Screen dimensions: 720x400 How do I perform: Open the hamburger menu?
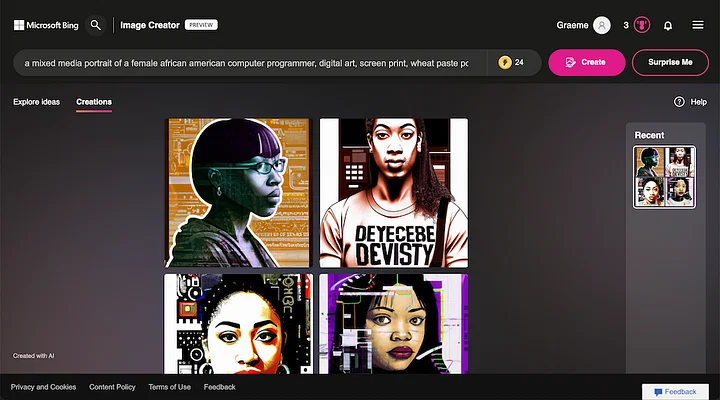698,25
